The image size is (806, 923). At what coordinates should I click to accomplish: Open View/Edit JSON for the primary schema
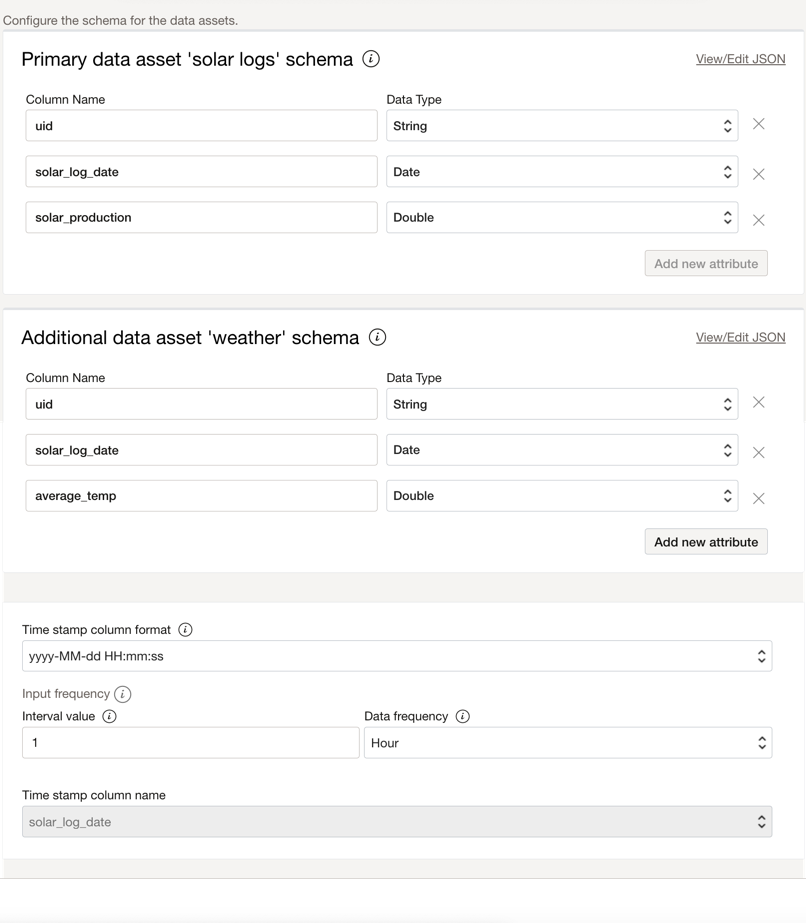[740, 60]
